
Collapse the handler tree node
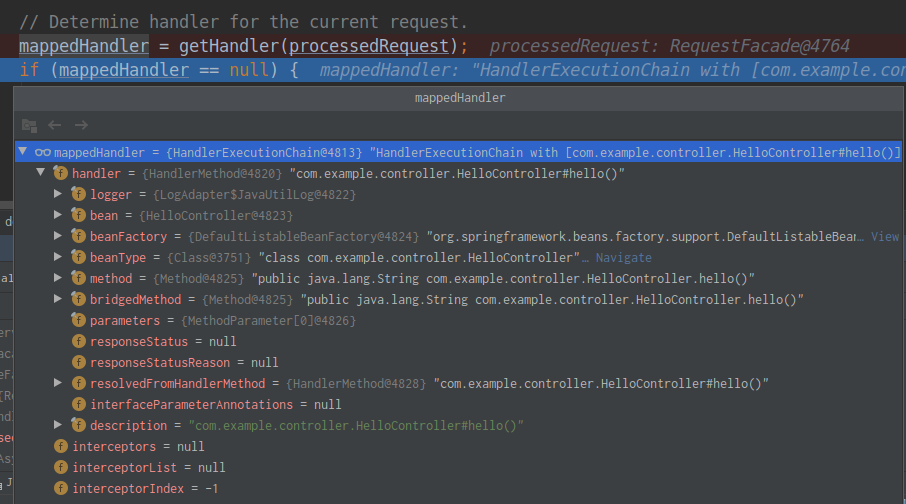[x=41, y=173]
